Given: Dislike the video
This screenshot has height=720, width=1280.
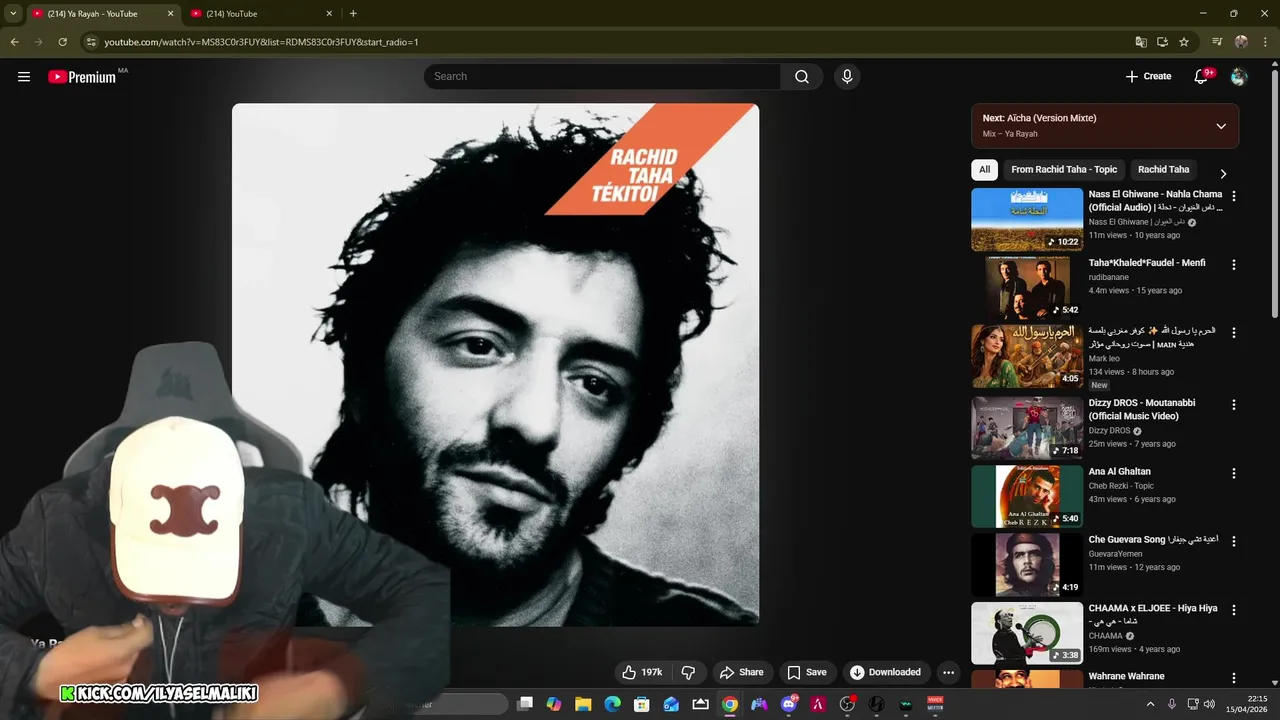Looking at the screenshot, I should pyautogui.click(x=688, y=672).
